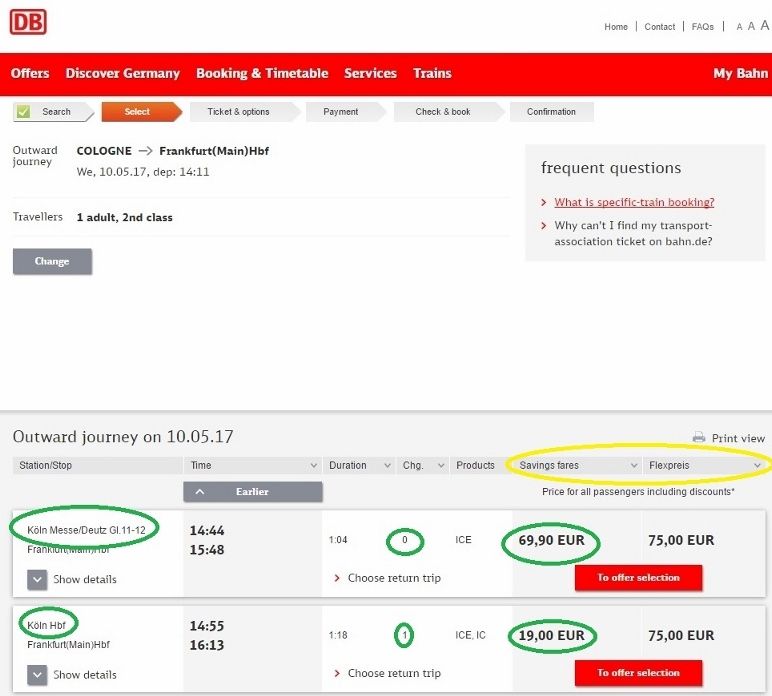This screenshot has width=772, height=696.
Task: Click the 69,90 EUR savings fare
Action: click(551, 540)
